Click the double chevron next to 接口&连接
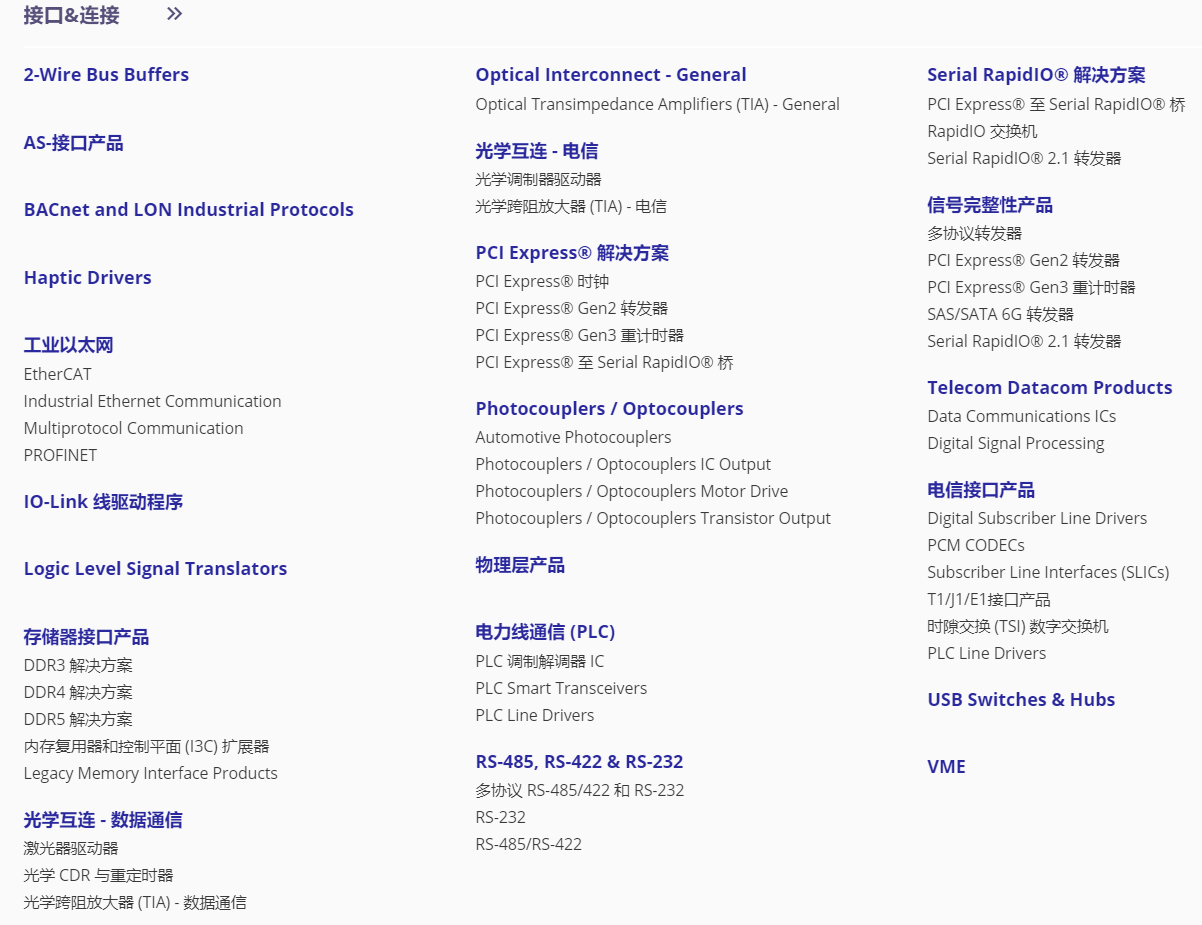 (175, 14)
